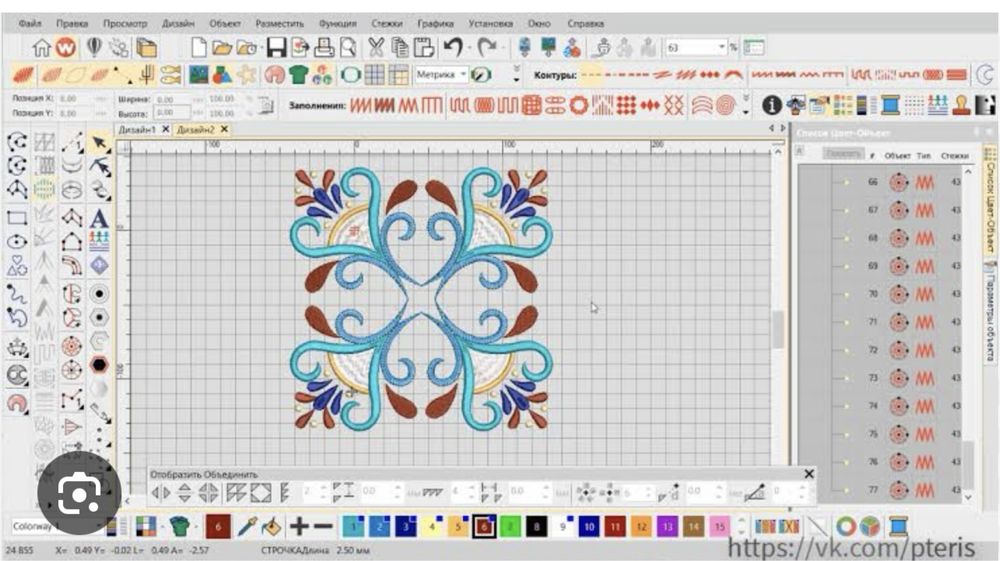Viewport: 1000px width, 561px height.
Task: Click the Home icon in the toolbar
Action: click(x=41, y=47)
